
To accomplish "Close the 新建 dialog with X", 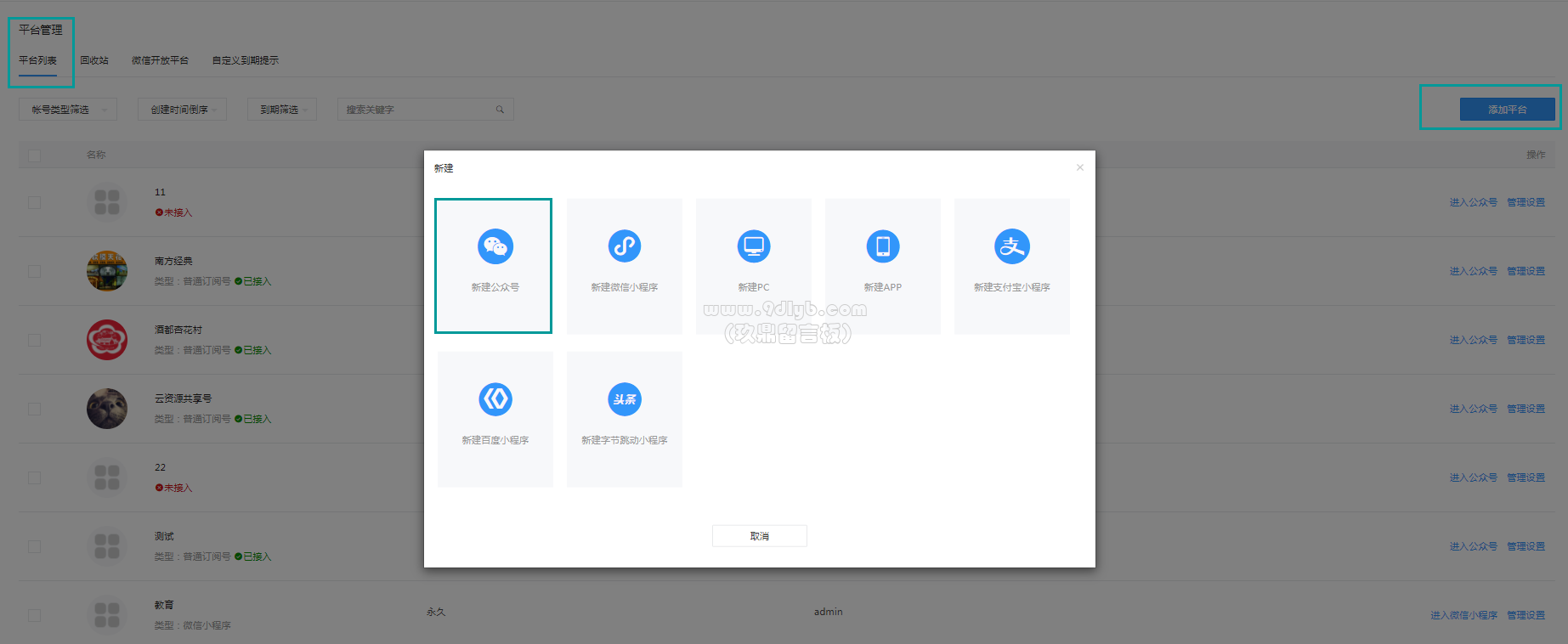I will (1080, 167).
